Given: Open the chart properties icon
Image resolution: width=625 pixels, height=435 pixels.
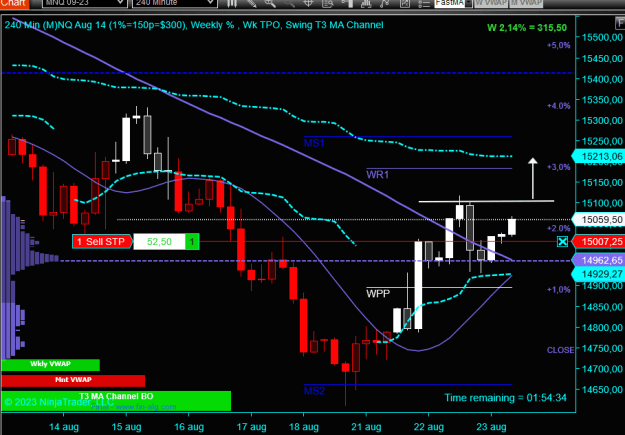Looking at the screenshot, I should [404, 4].
